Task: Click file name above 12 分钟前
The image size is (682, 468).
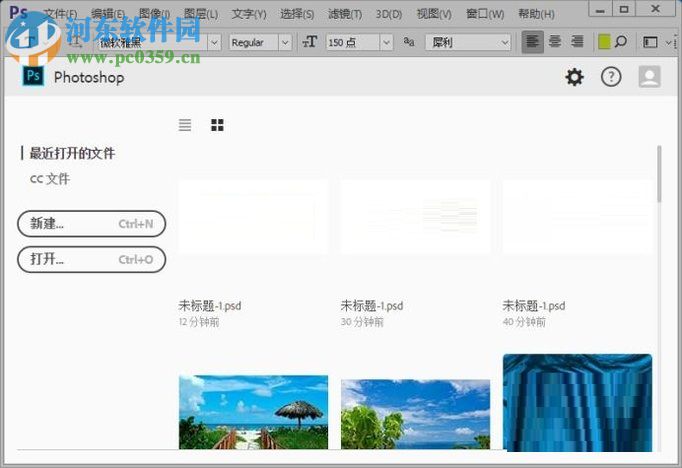Action: (210, 306)
